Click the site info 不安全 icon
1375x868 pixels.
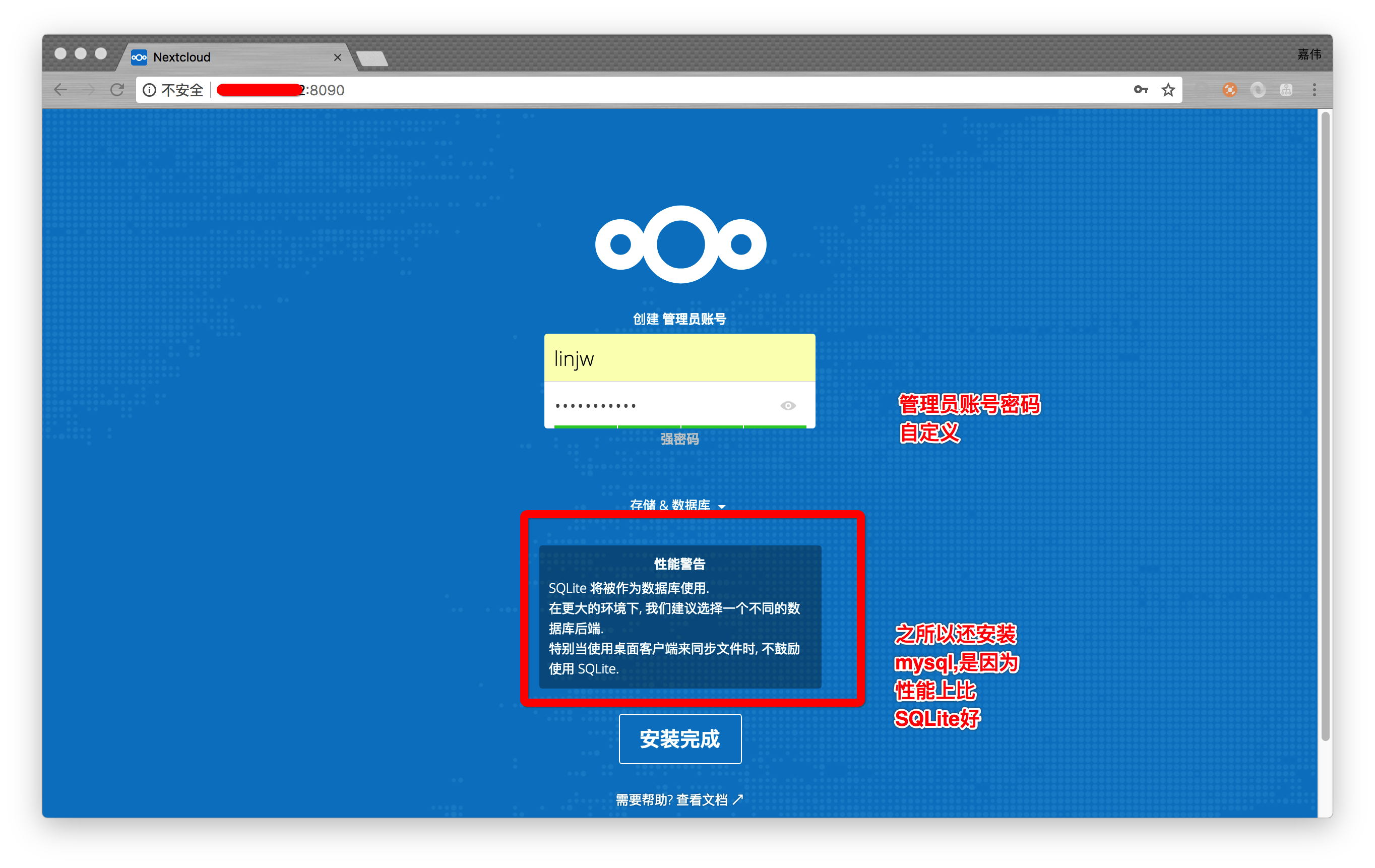150,90
